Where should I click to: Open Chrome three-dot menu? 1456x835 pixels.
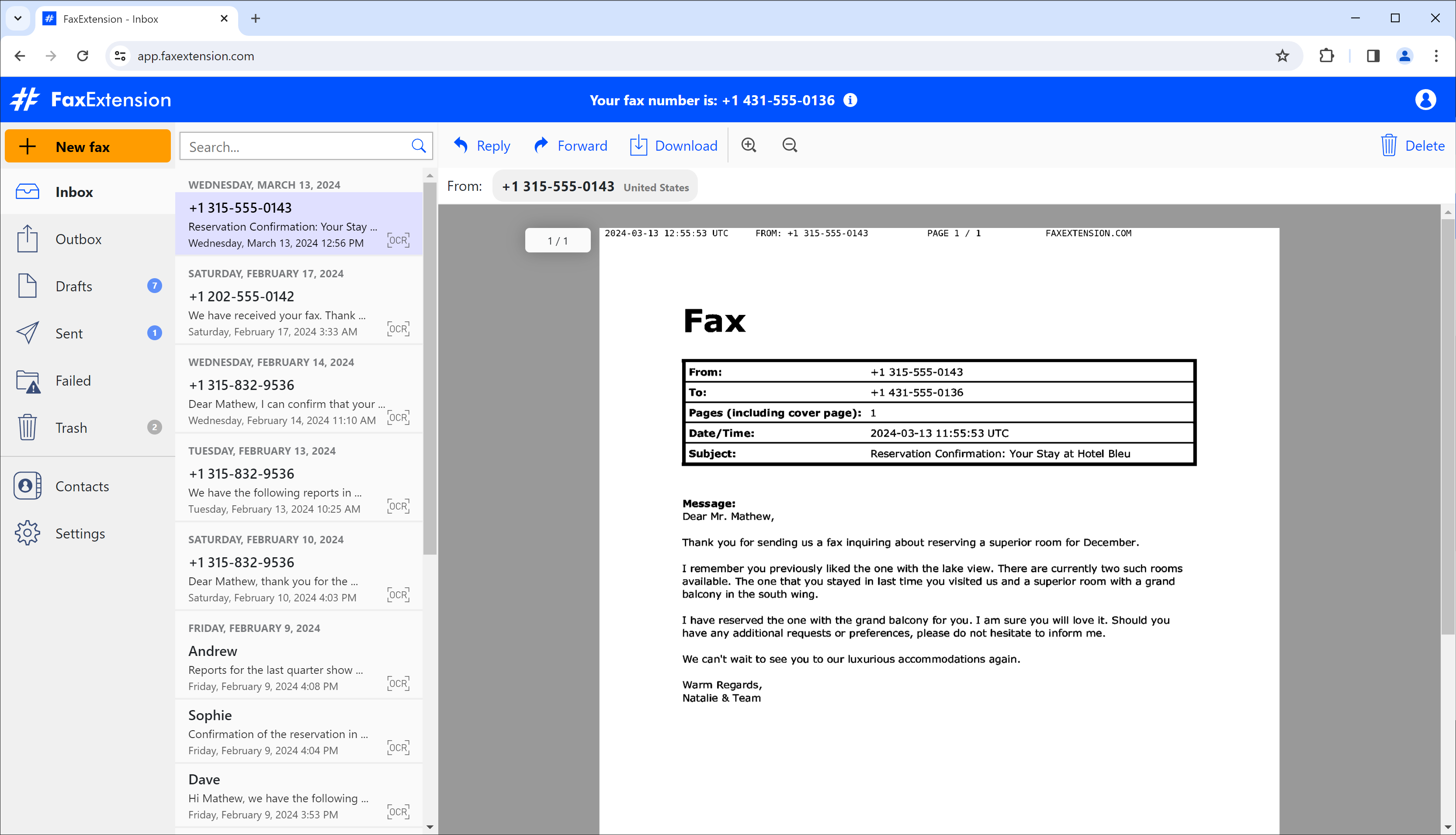coord(1436,55)
